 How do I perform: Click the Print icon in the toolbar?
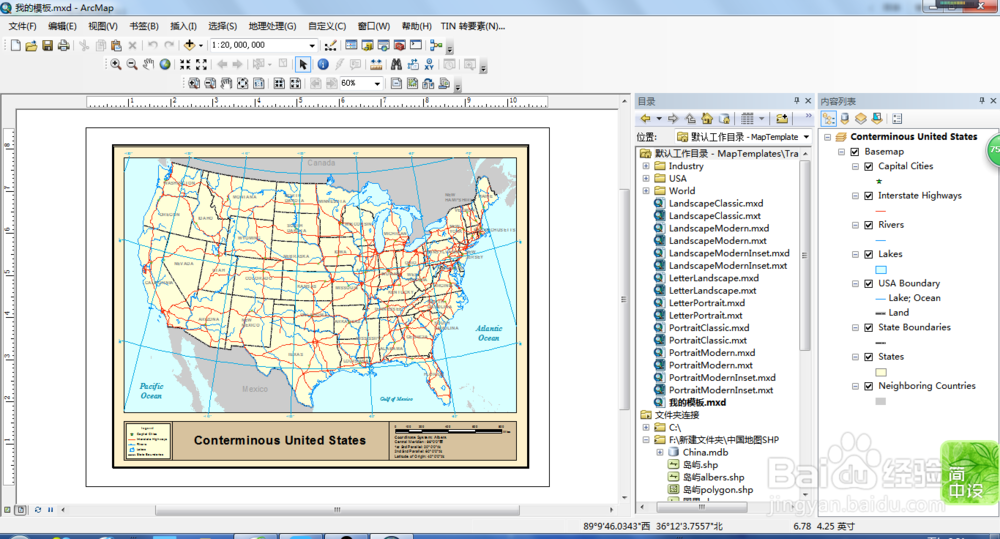point(63,45)
